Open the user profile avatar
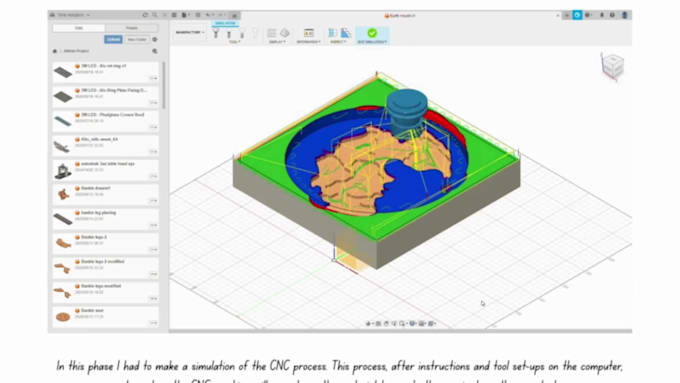This screenshot has width=680, height=383. pos(624,15)
